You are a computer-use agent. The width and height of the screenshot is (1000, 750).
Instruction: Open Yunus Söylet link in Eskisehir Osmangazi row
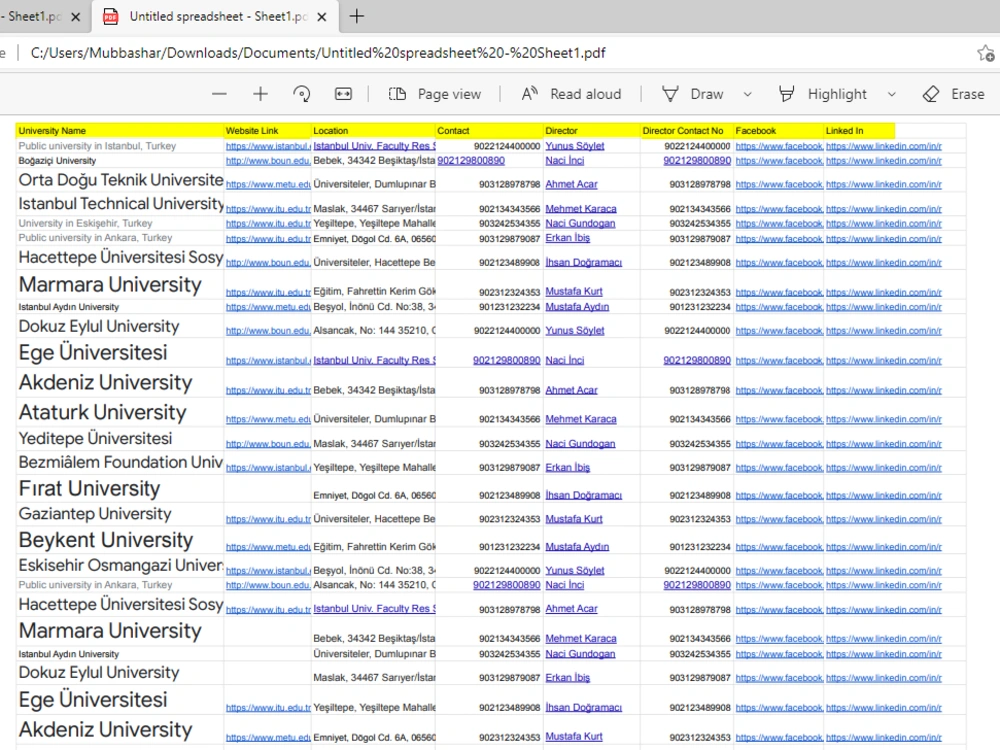click(x=575, y=570)
